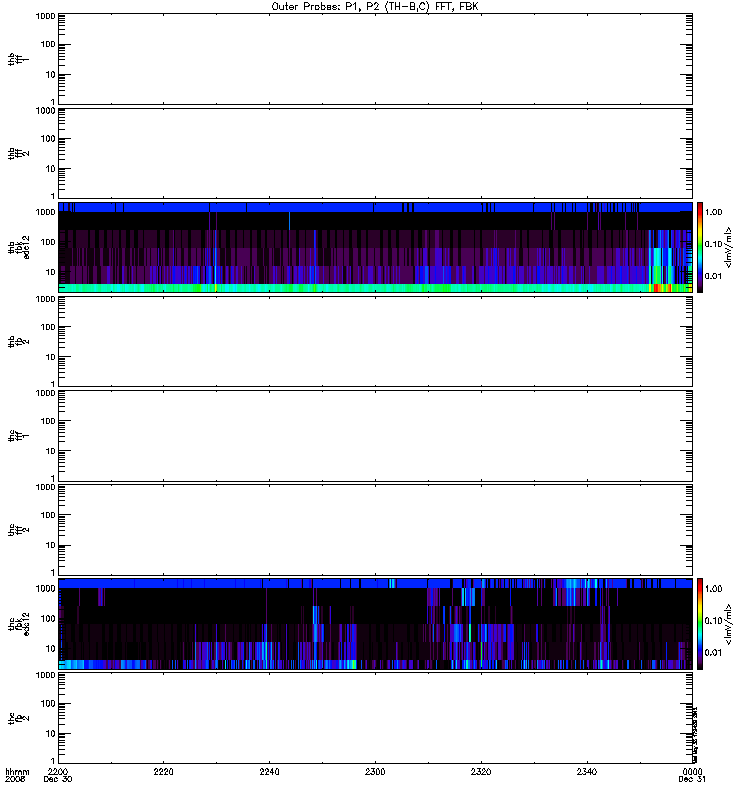750x800 pixels.
Task: Click the "100" tick of thc fbk spectrogram
Action: coord(48,619)
